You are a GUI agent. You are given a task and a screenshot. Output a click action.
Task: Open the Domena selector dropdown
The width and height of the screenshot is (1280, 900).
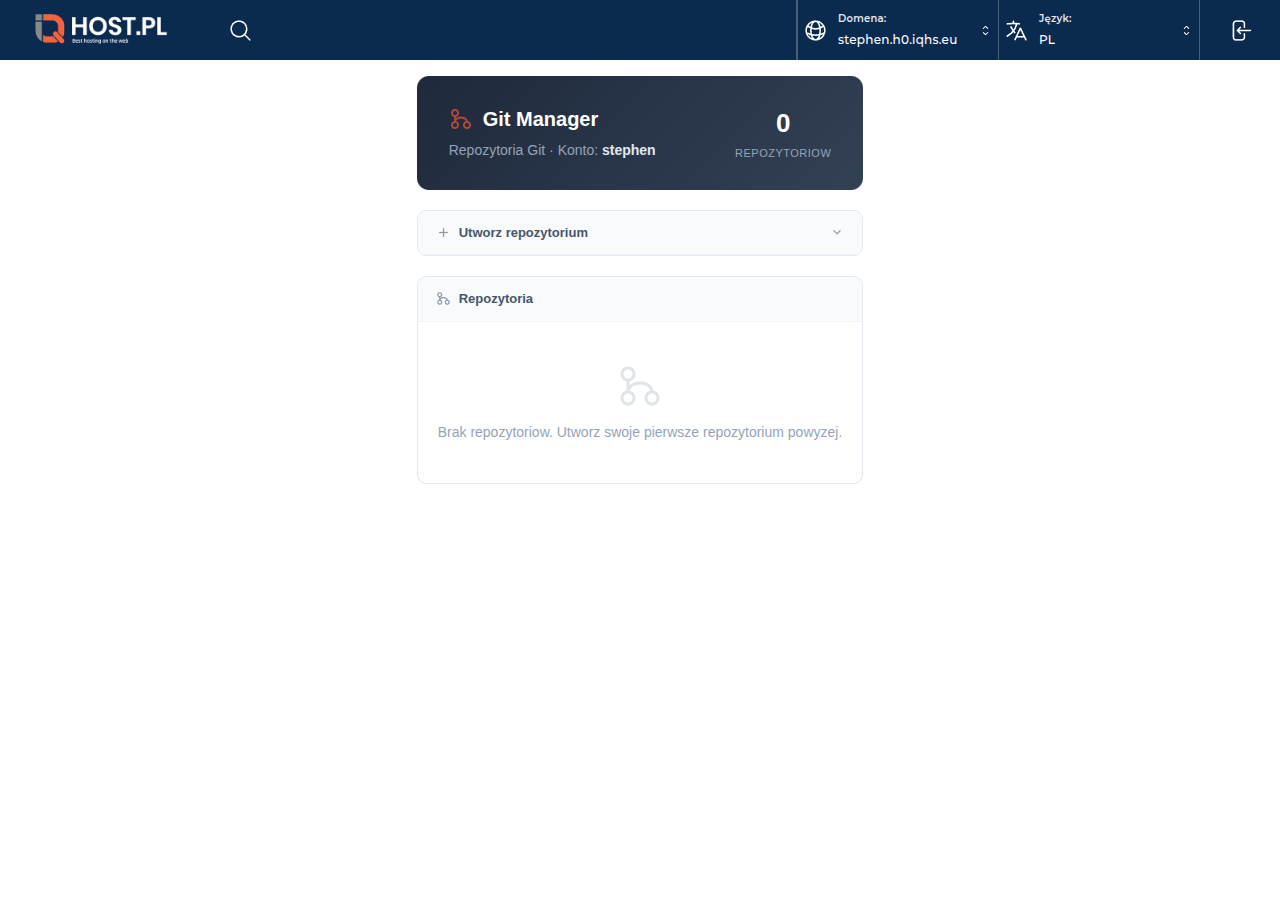click(x=984, y=31)
